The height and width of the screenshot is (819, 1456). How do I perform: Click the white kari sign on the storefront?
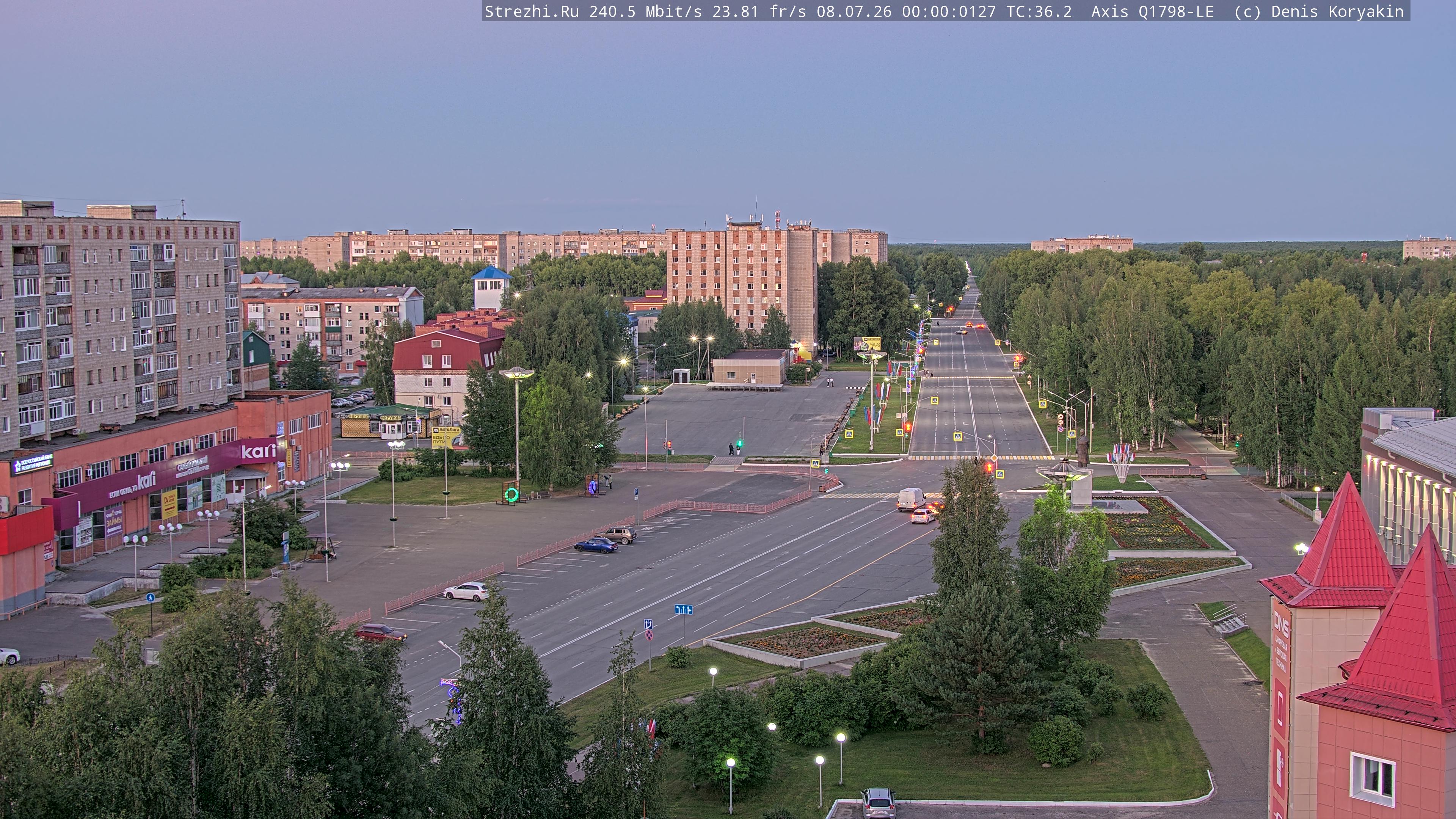[x=258, y=451]
